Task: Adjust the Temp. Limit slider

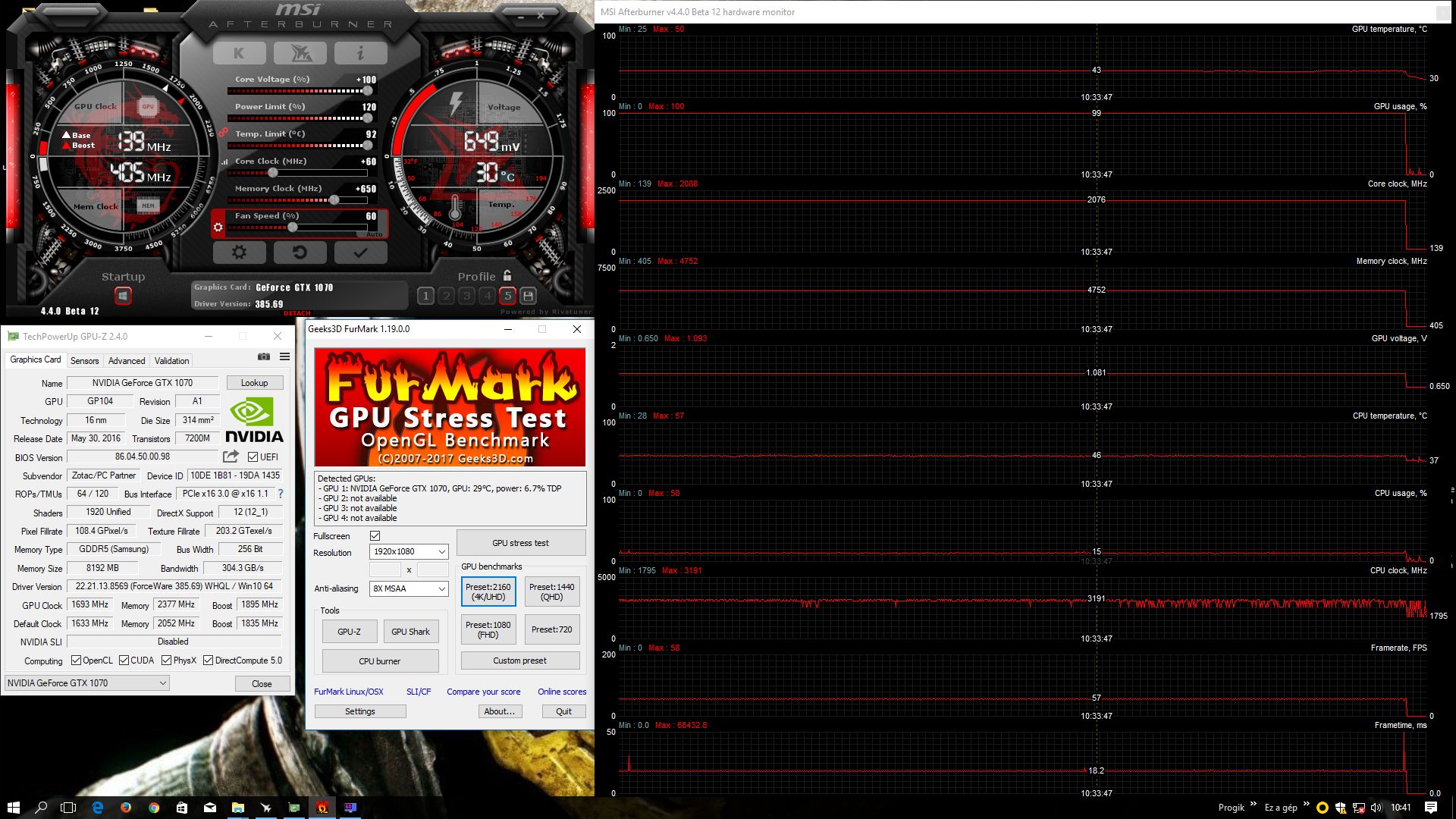Action: click(297, 146)
